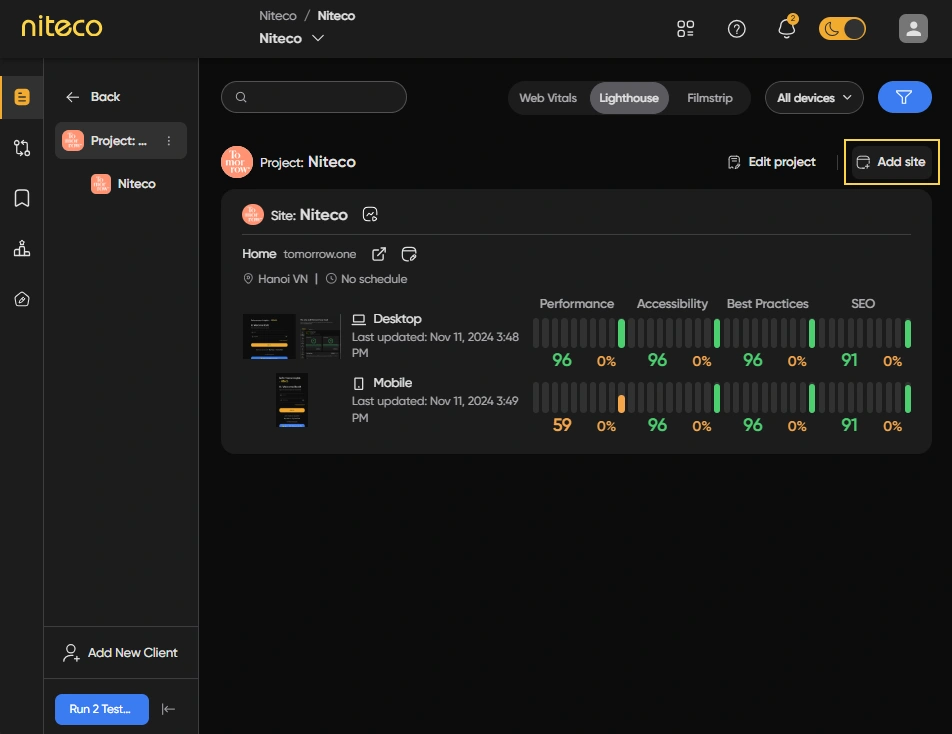Open the Mobile screenshot thumbnail

(x=292, y=400)
